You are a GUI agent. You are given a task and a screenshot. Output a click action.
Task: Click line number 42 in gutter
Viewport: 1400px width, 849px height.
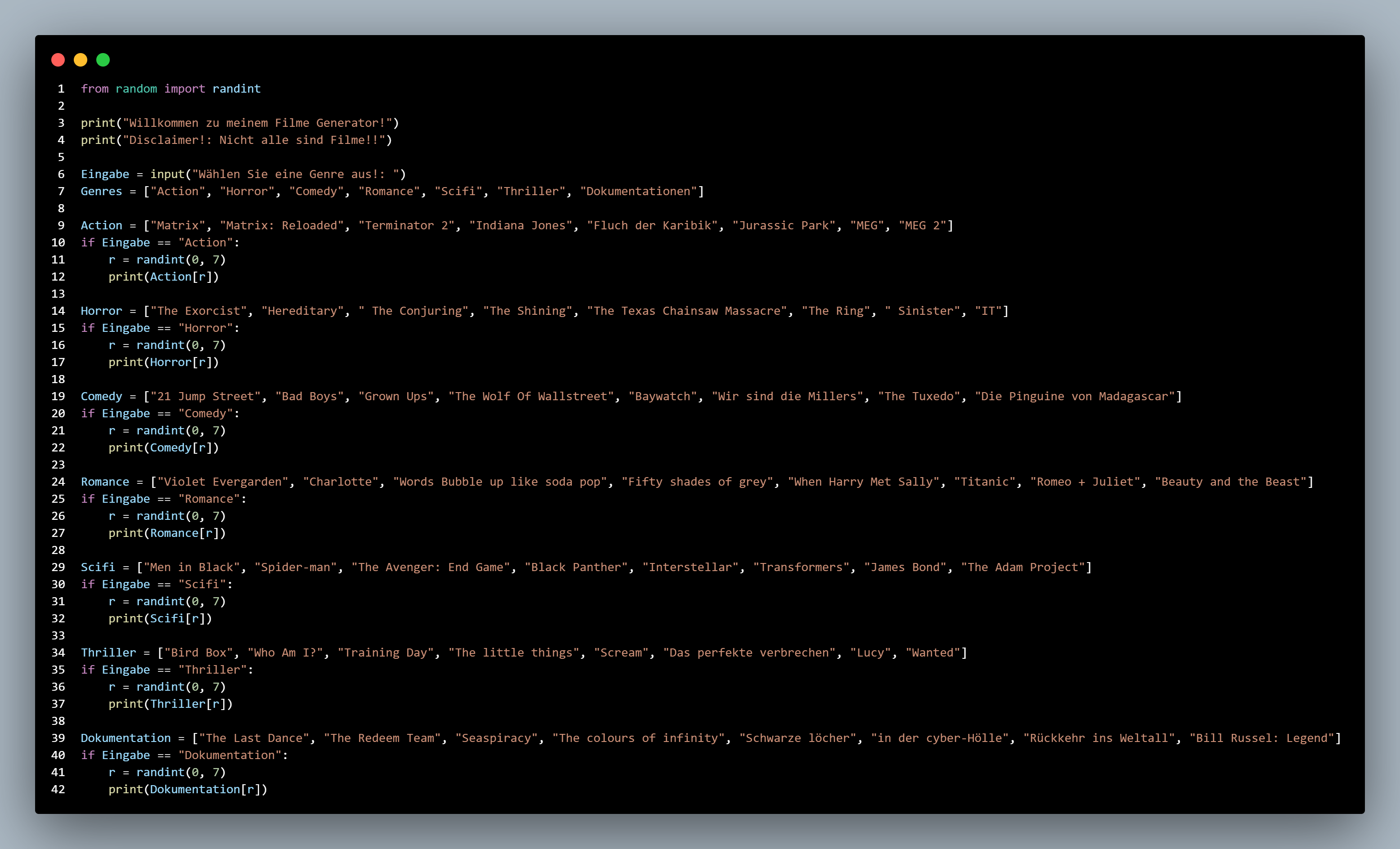58,789
